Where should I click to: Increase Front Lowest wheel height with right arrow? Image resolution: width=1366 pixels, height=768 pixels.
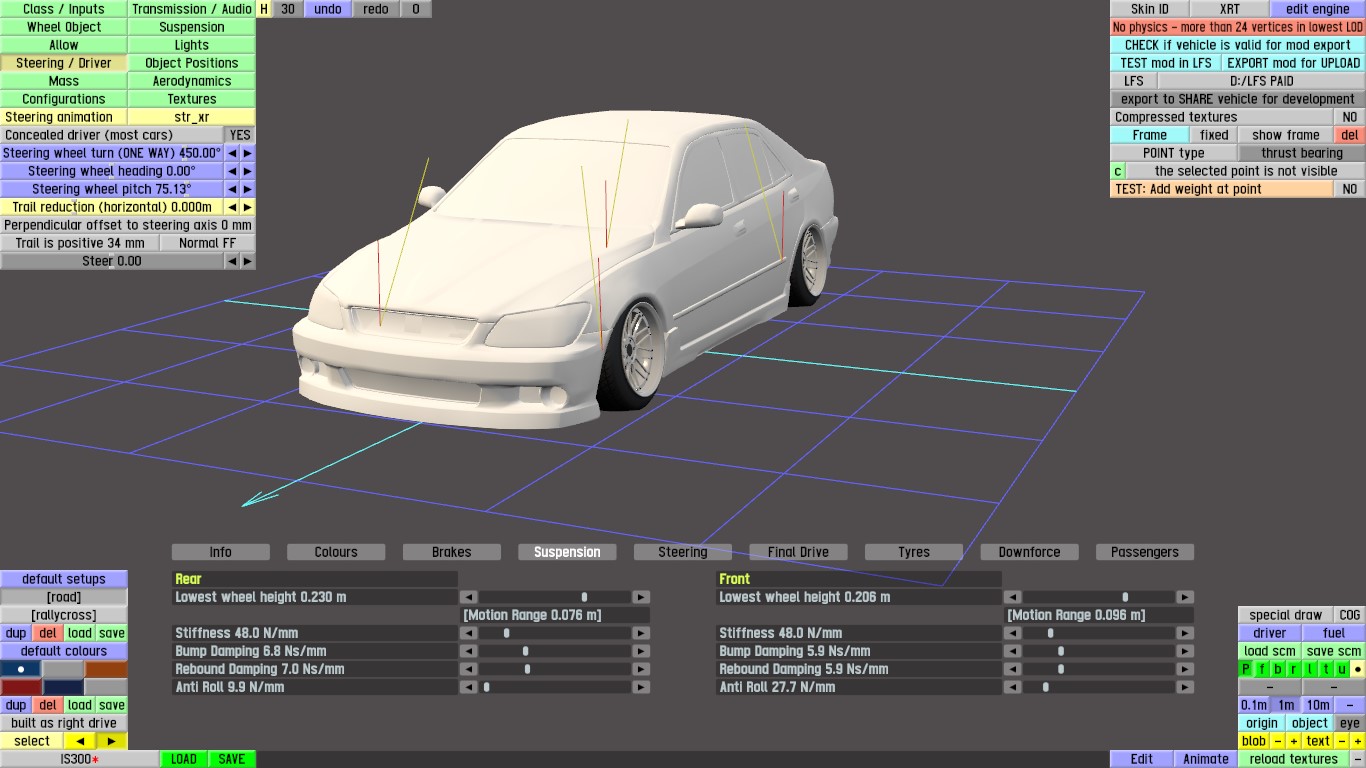coord(1186,597)
